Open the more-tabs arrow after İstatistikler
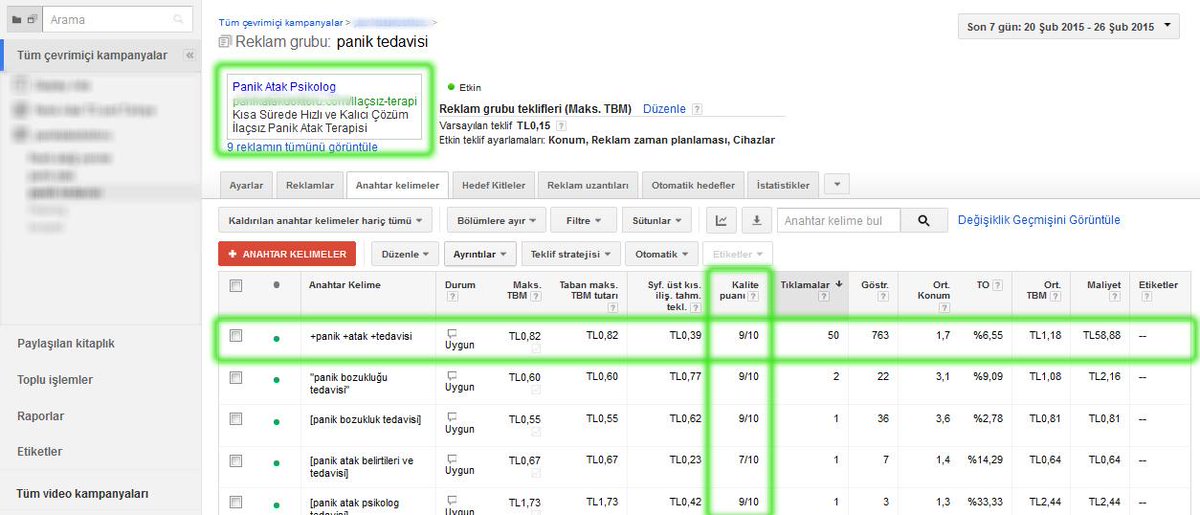 coord(835,185)
